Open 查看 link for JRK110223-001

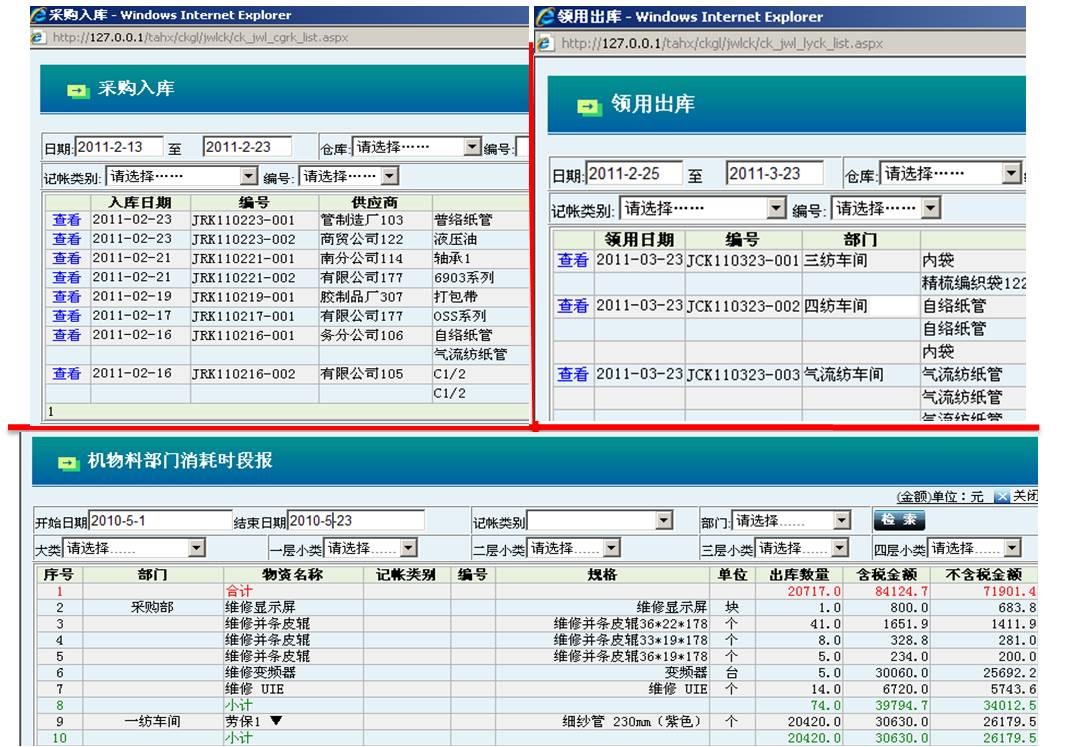67,220
